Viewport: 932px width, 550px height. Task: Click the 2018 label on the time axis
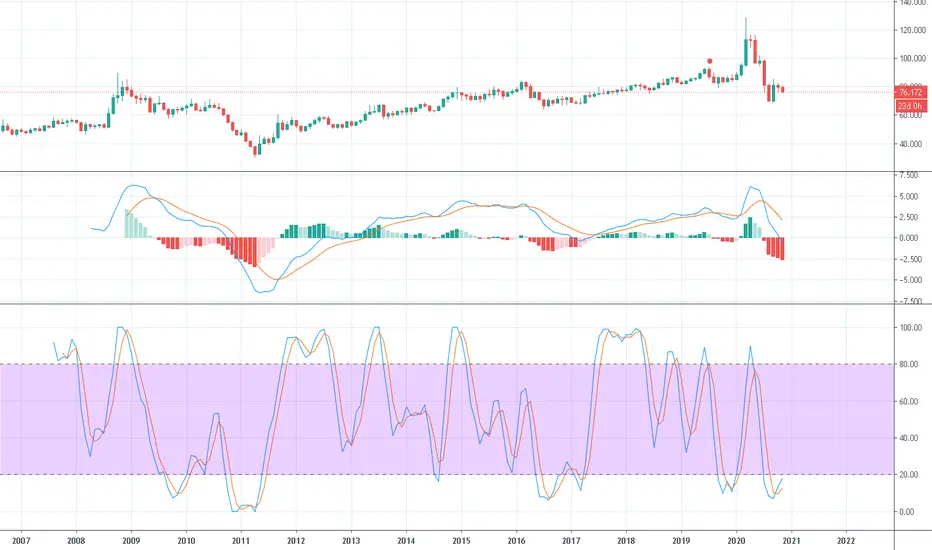coord(626,540)
